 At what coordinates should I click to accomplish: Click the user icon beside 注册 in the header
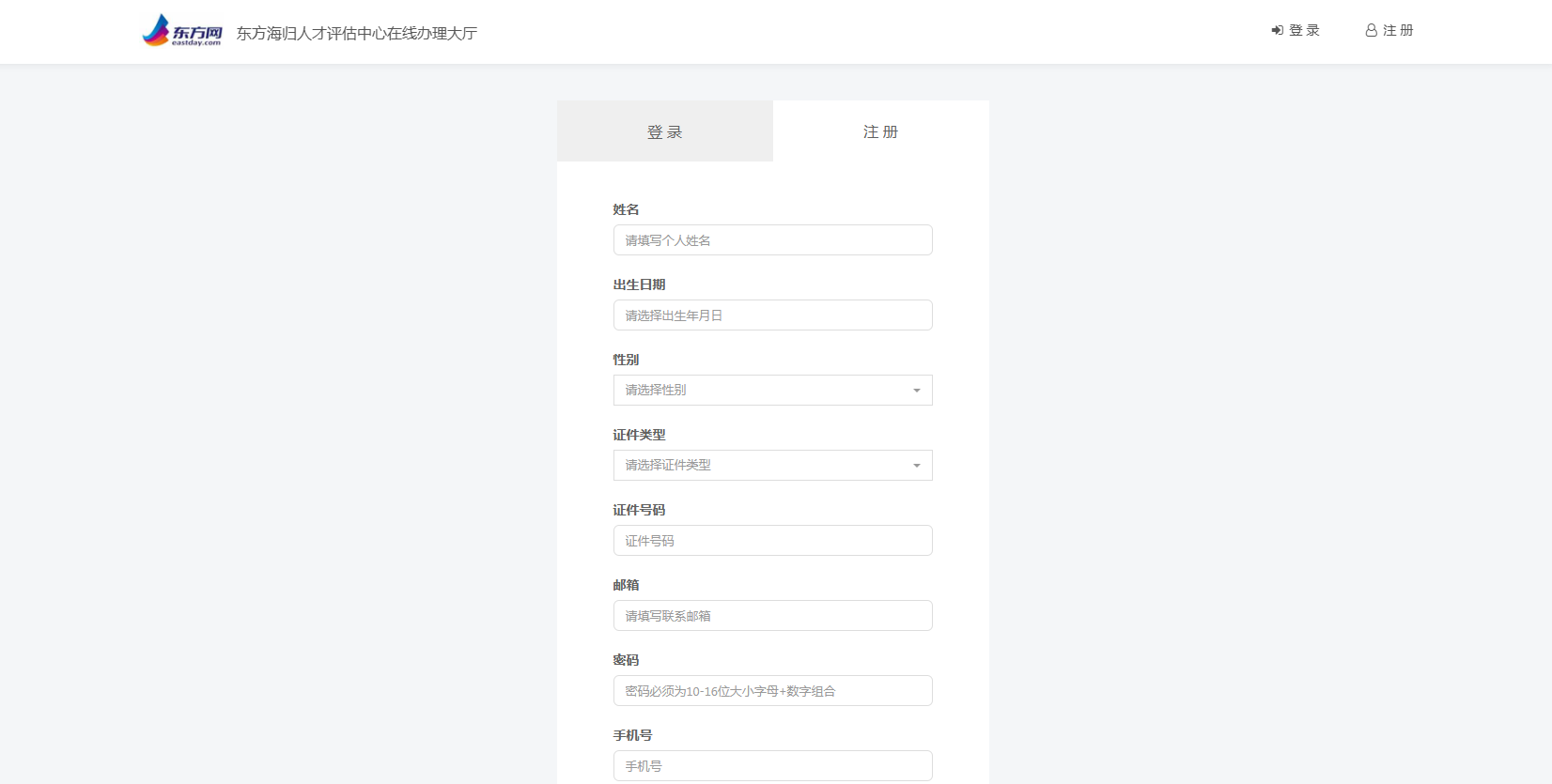point(1371,31)
